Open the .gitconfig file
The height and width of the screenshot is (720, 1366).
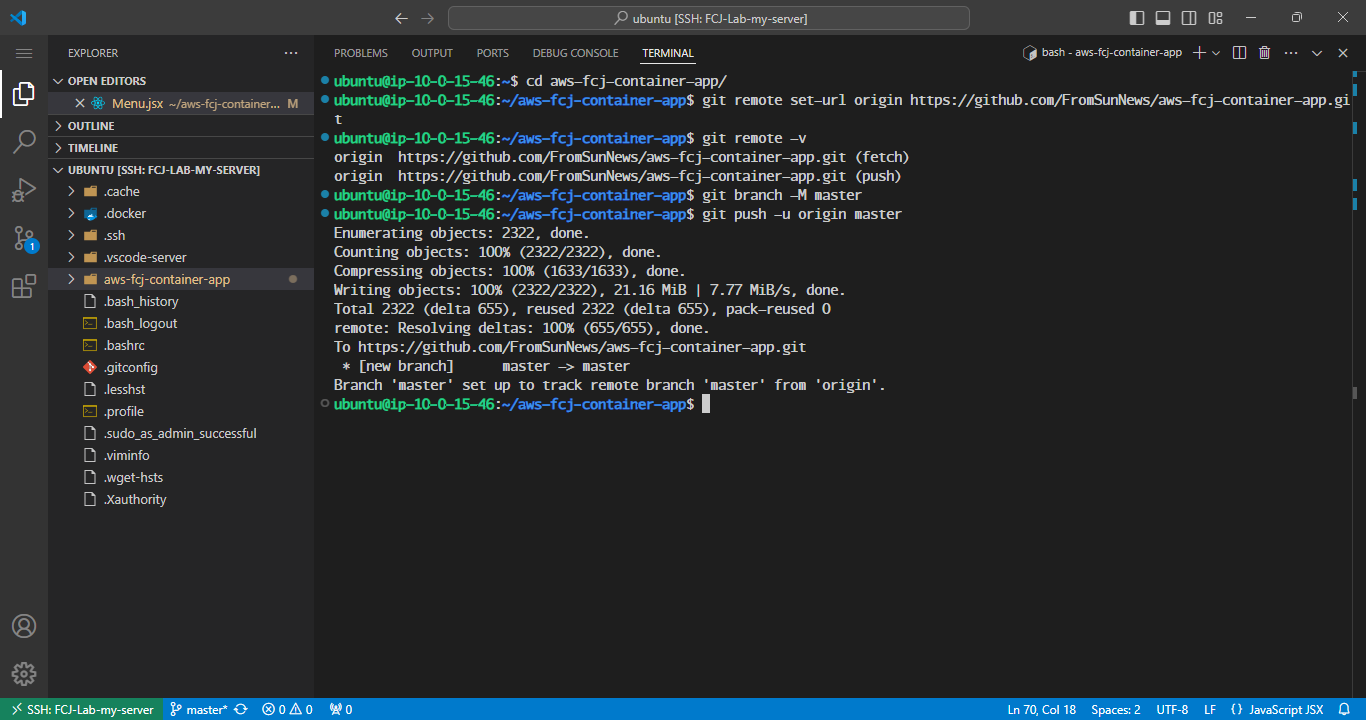(181, 368)
